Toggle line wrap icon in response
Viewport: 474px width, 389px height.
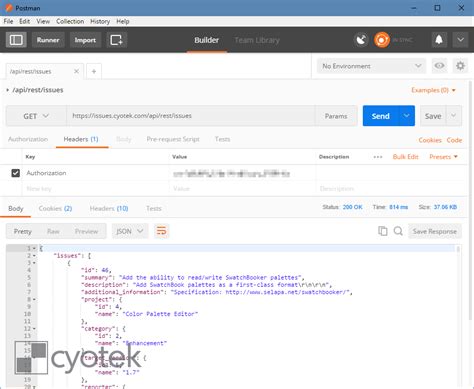click(x=161, y=231)
